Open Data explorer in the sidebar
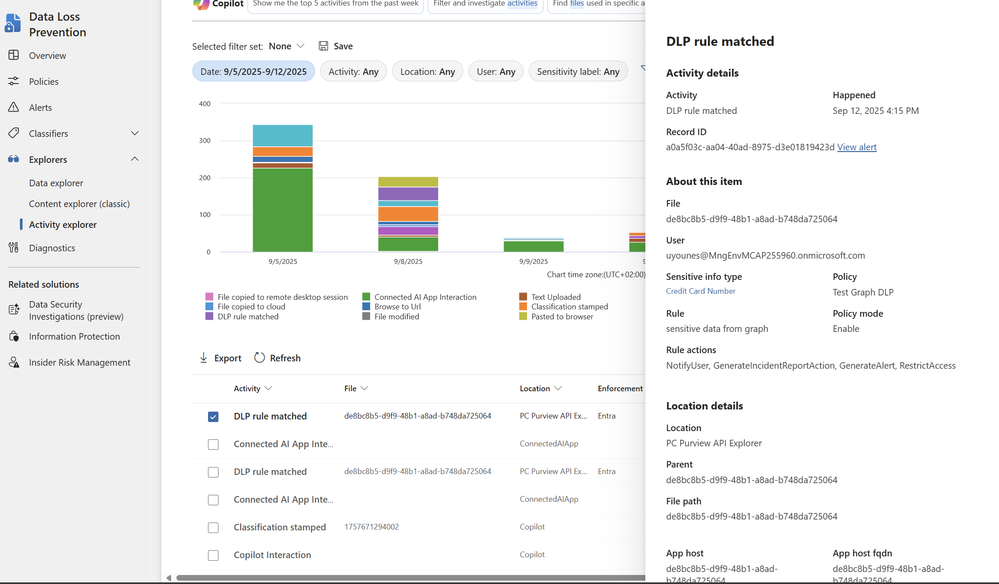999x584 pixels. pos(56,183)
